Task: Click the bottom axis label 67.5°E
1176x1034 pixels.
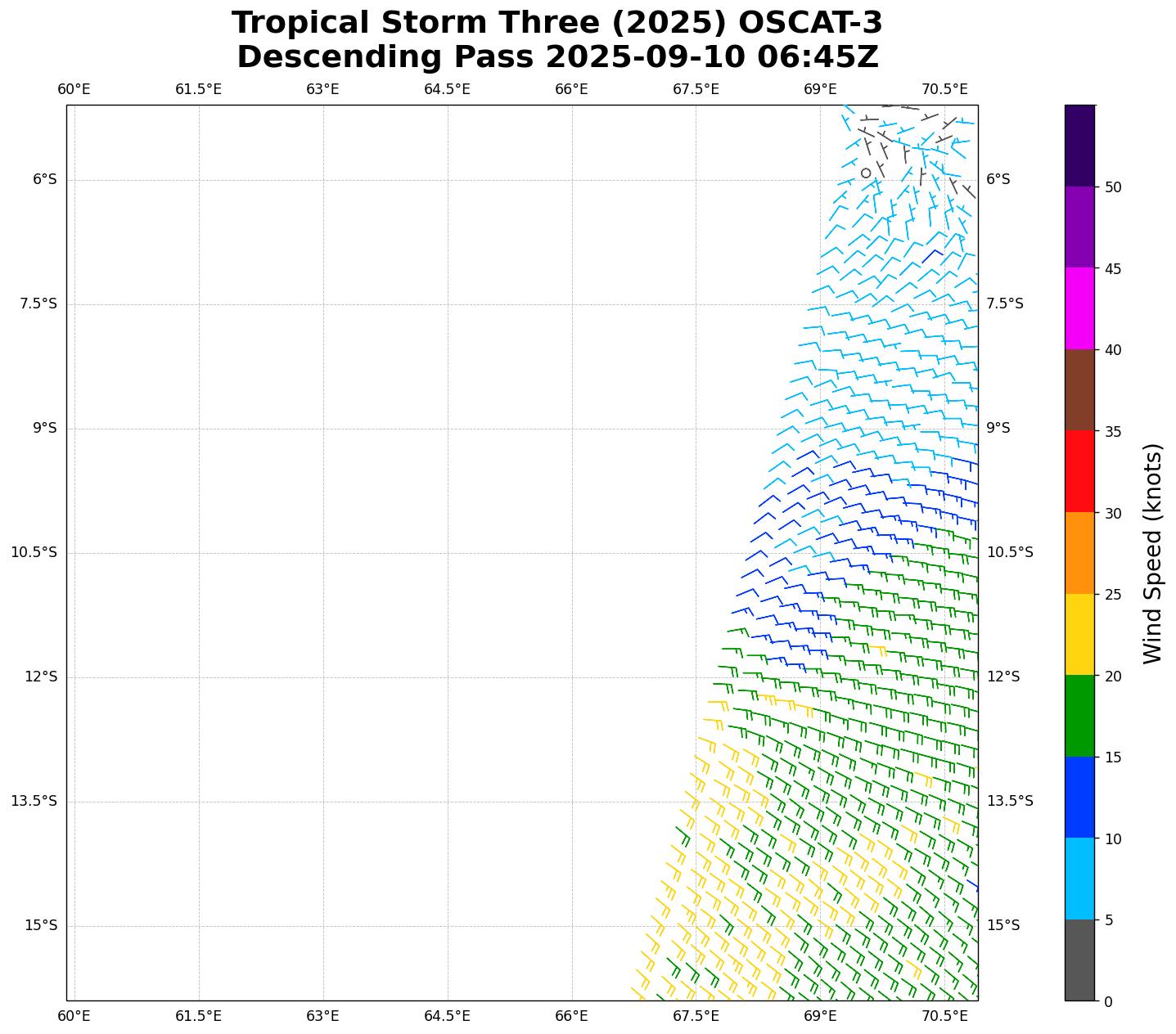Action: coord(696,1016)
